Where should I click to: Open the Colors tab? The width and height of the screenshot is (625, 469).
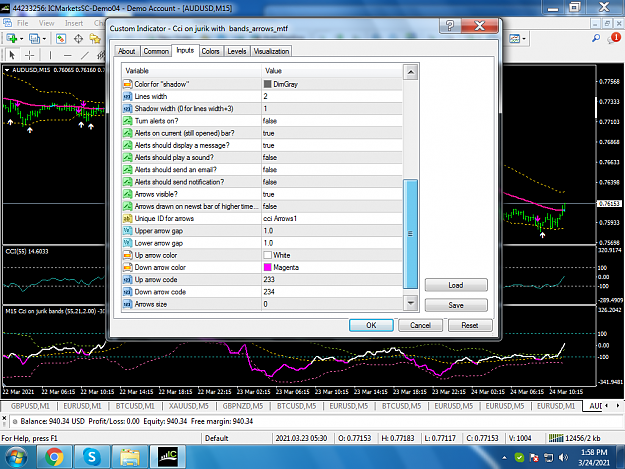pyautogui.click(x=210, y=51)
